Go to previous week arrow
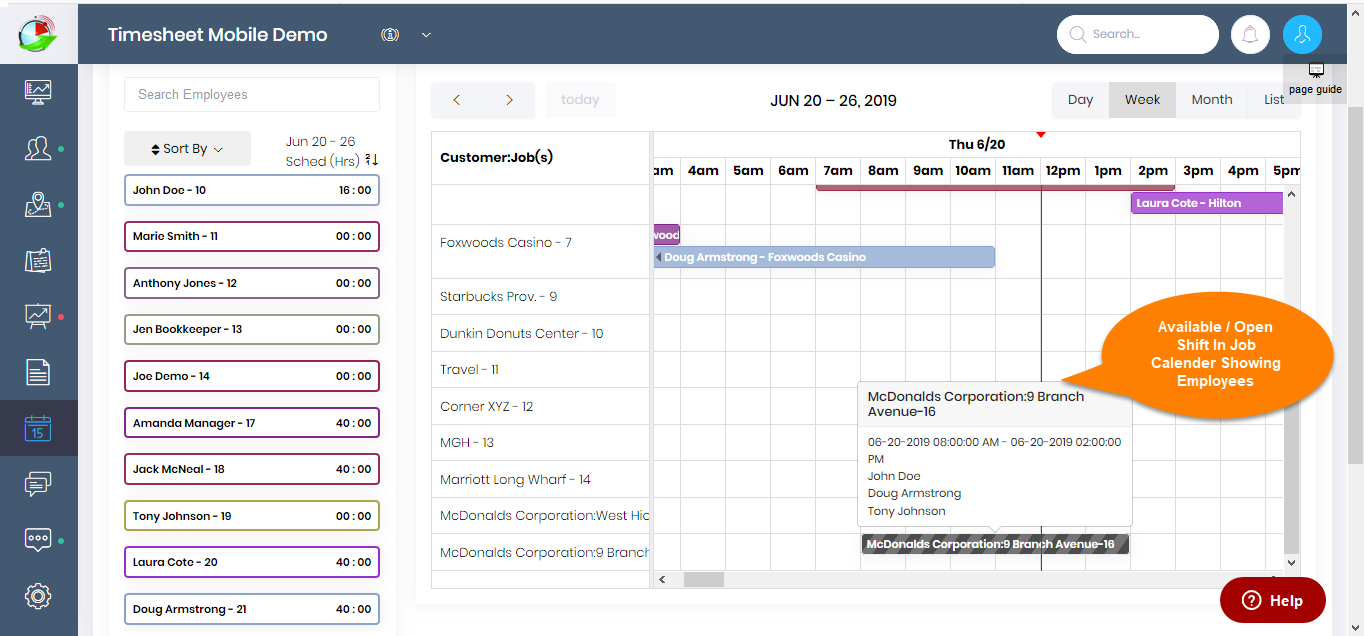 [x=457, y=100]
